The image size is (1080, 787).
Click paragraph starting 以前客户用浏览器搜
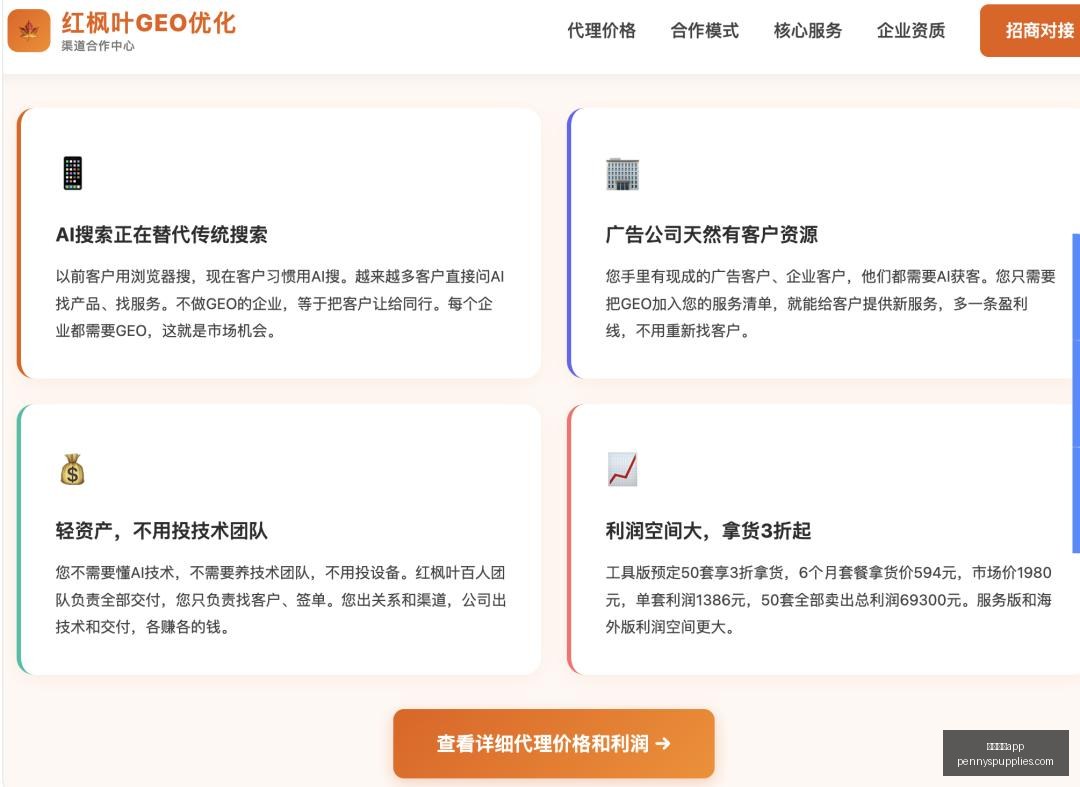[280, 304]
